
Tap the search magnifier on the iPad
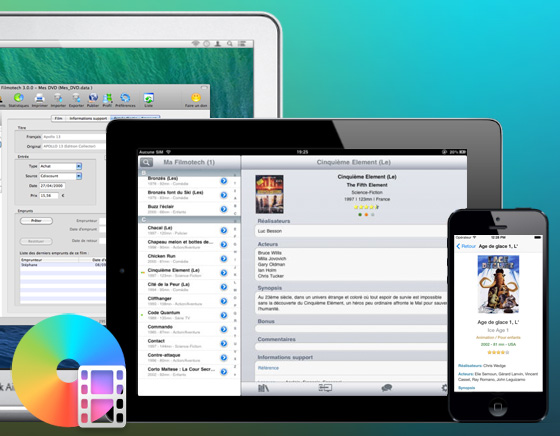pos(146,162)
